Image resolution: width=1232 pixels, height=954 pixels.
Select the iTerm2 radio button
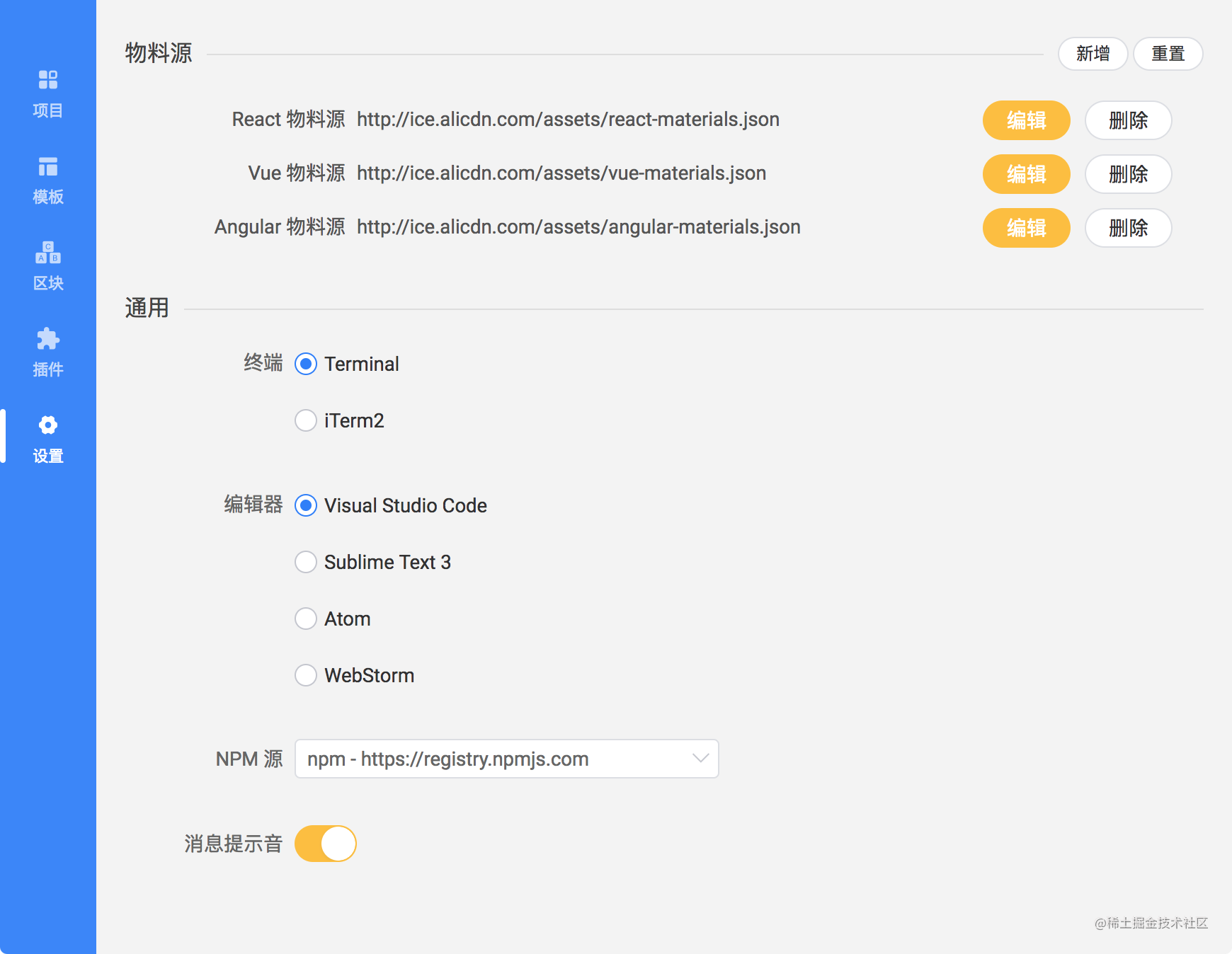pyautogui.click(x=306, y=420)
